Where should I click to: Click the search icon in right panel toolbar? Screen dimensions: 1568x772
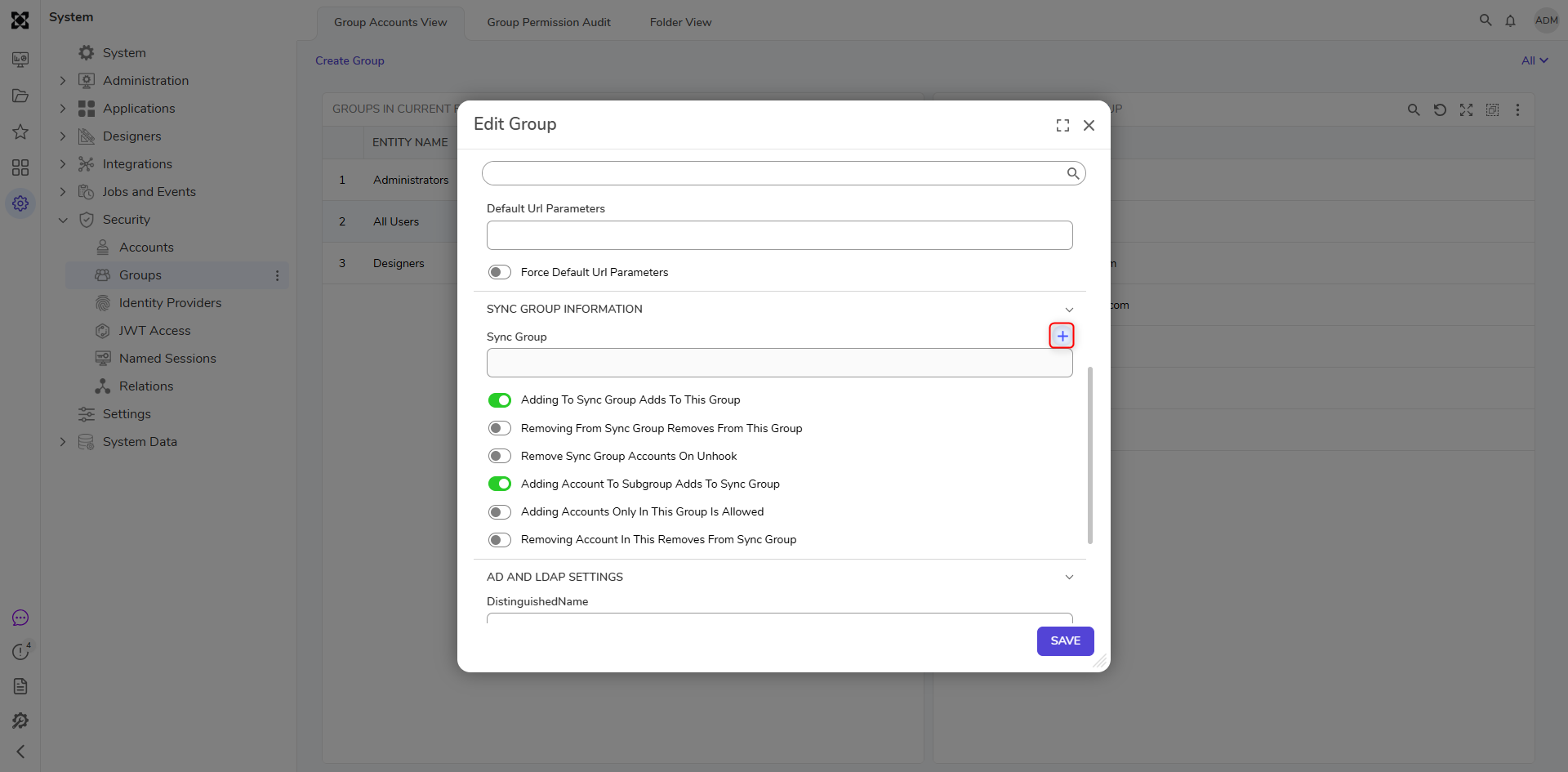pyautogui.click(x=1414, y=109)
